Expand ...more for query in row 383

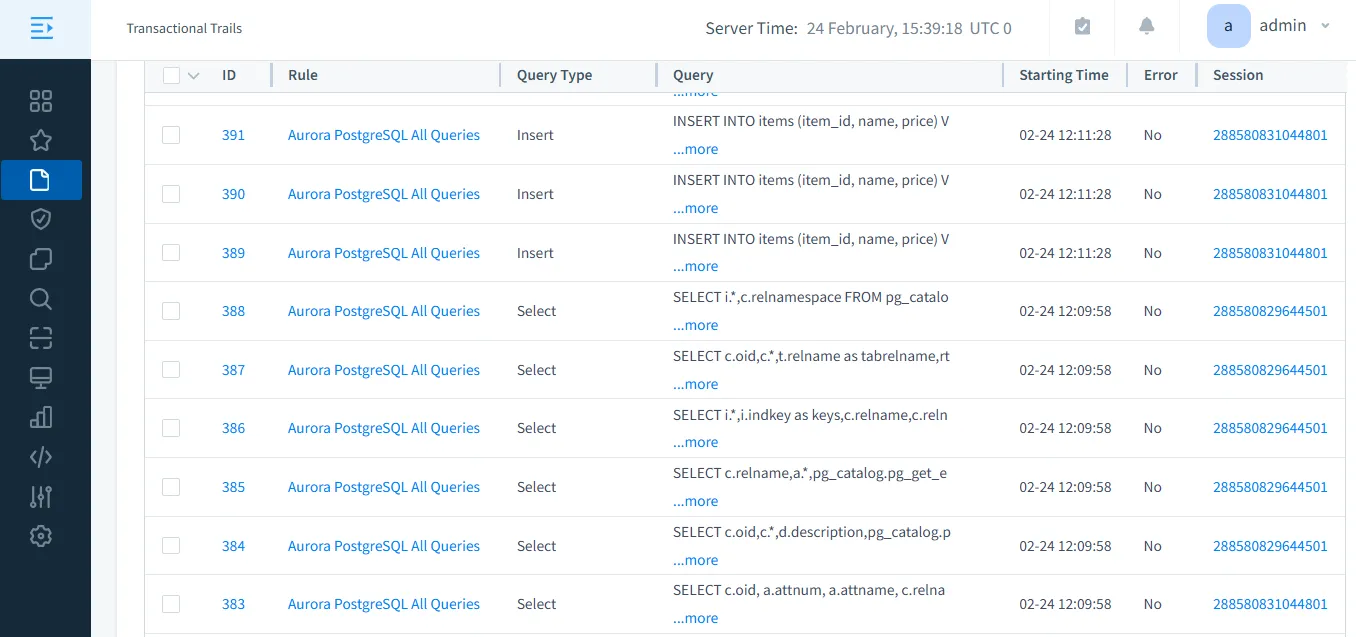pos(695,618)
